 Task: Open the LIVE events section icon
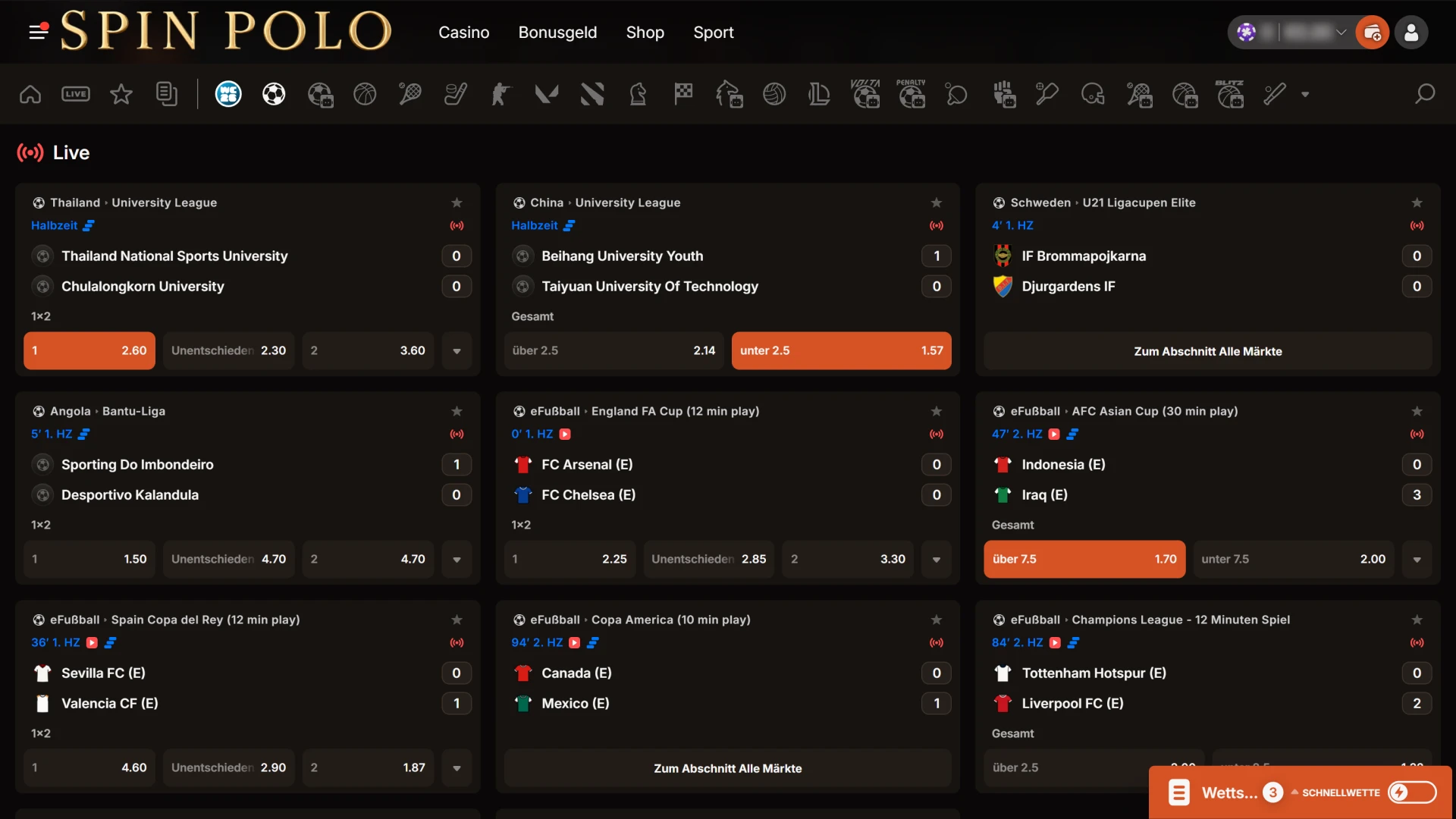pos(76,94)
